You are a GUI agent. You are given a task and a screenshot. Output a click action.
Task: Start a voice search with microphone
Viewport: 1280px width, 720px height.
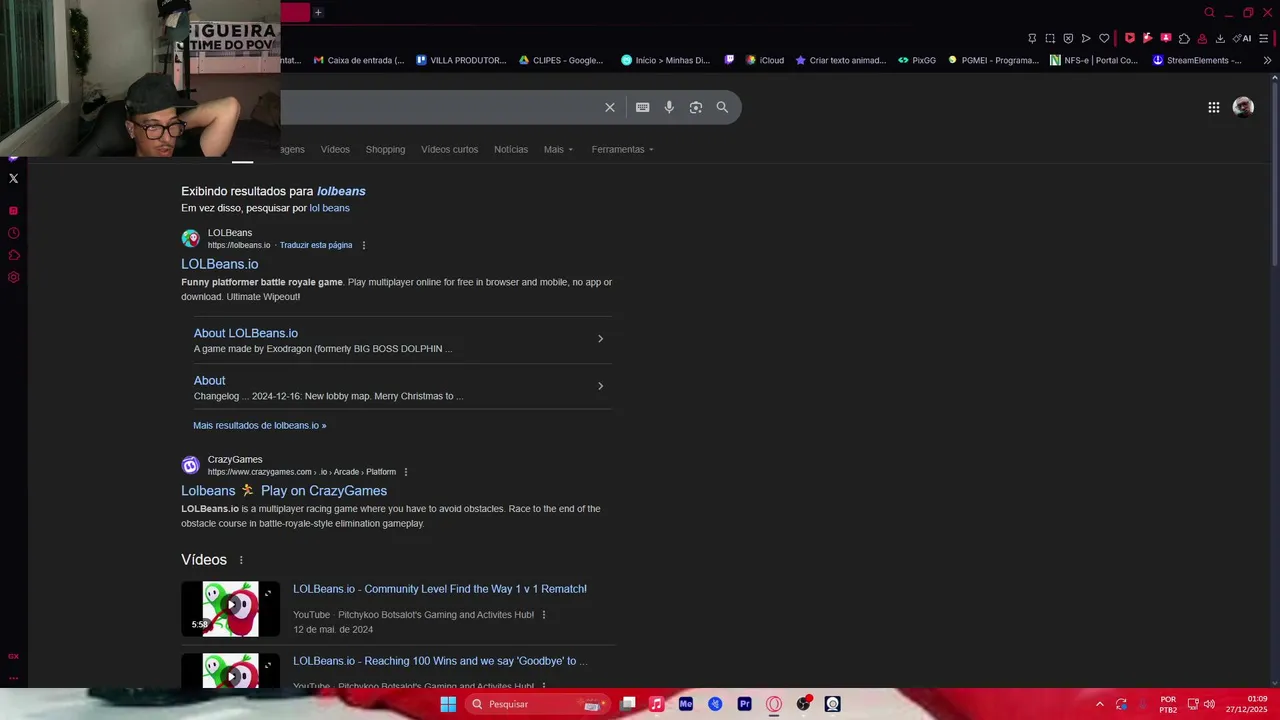[669, 107]
